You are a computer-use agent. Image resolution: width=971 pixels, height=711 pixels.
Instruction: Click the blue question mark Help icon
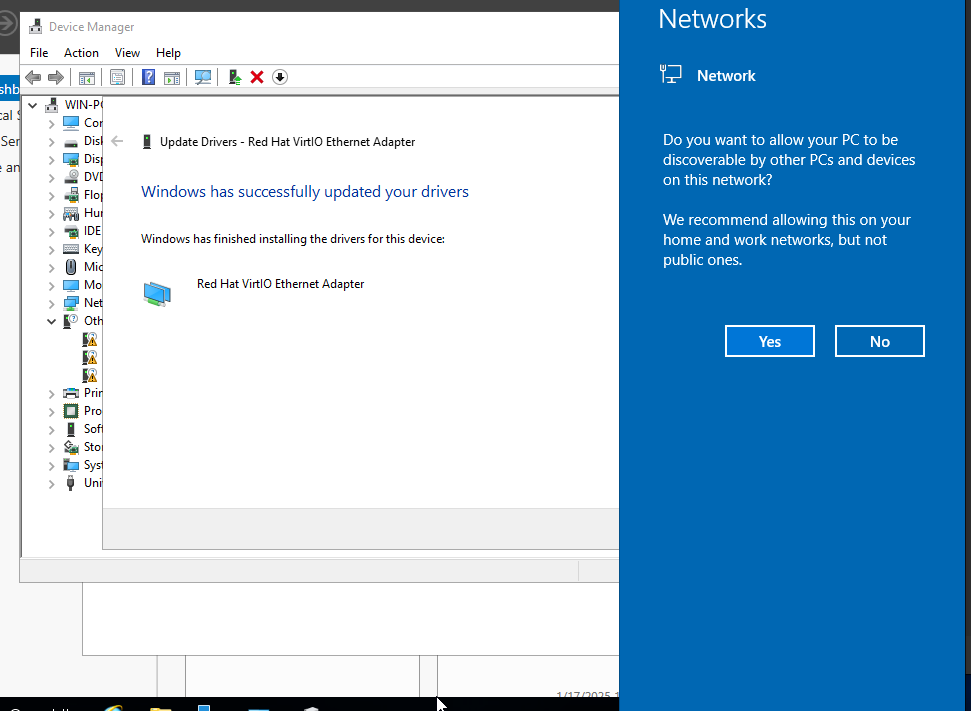149,77
